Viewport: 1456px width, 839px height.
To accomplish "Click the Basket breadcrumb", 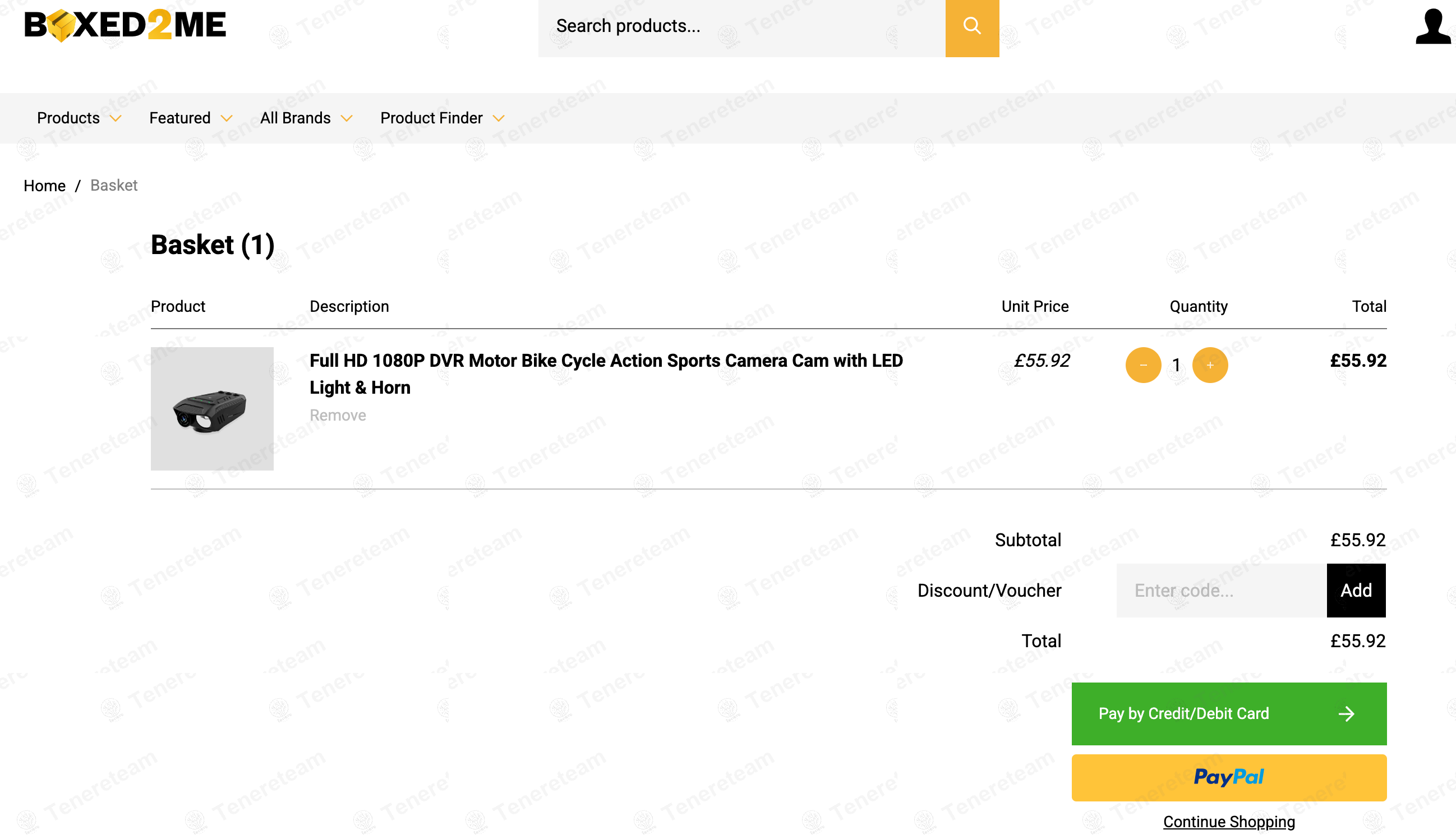I will [114, 186].
